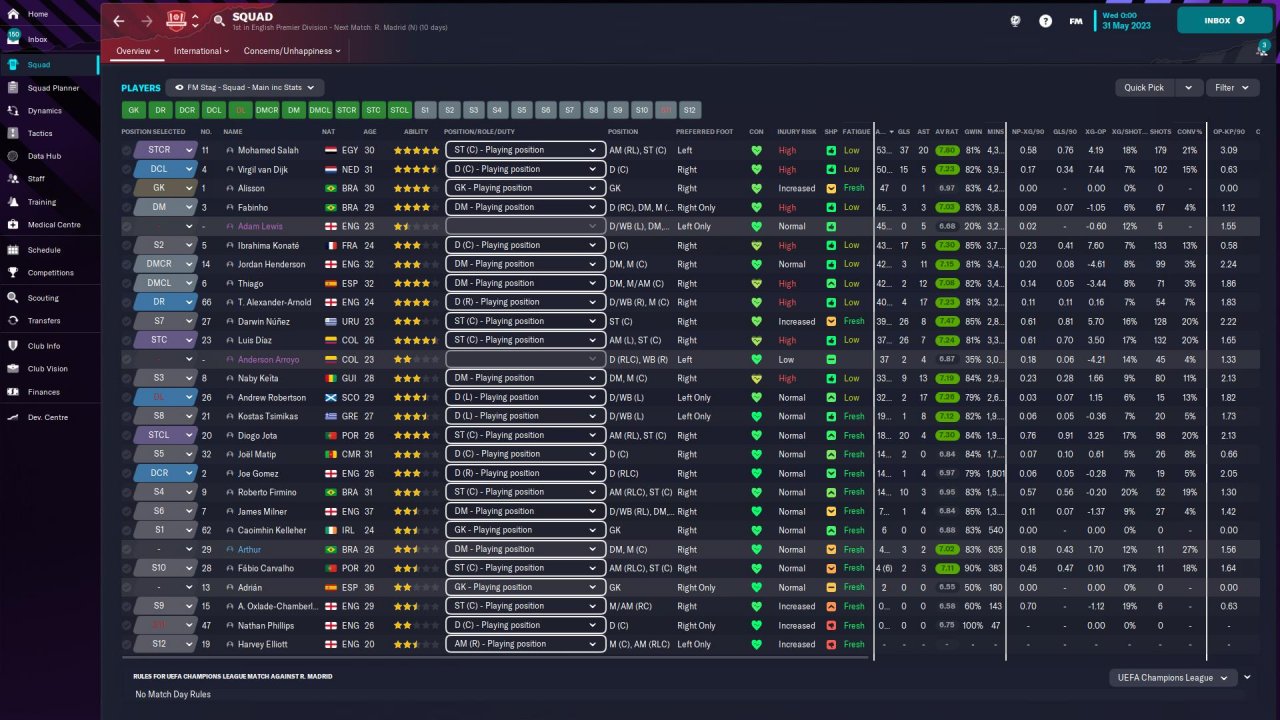The width and height of the screenshot is (1280, 720).
Task: Sort by the AGE column header
Action: (370, 132)
